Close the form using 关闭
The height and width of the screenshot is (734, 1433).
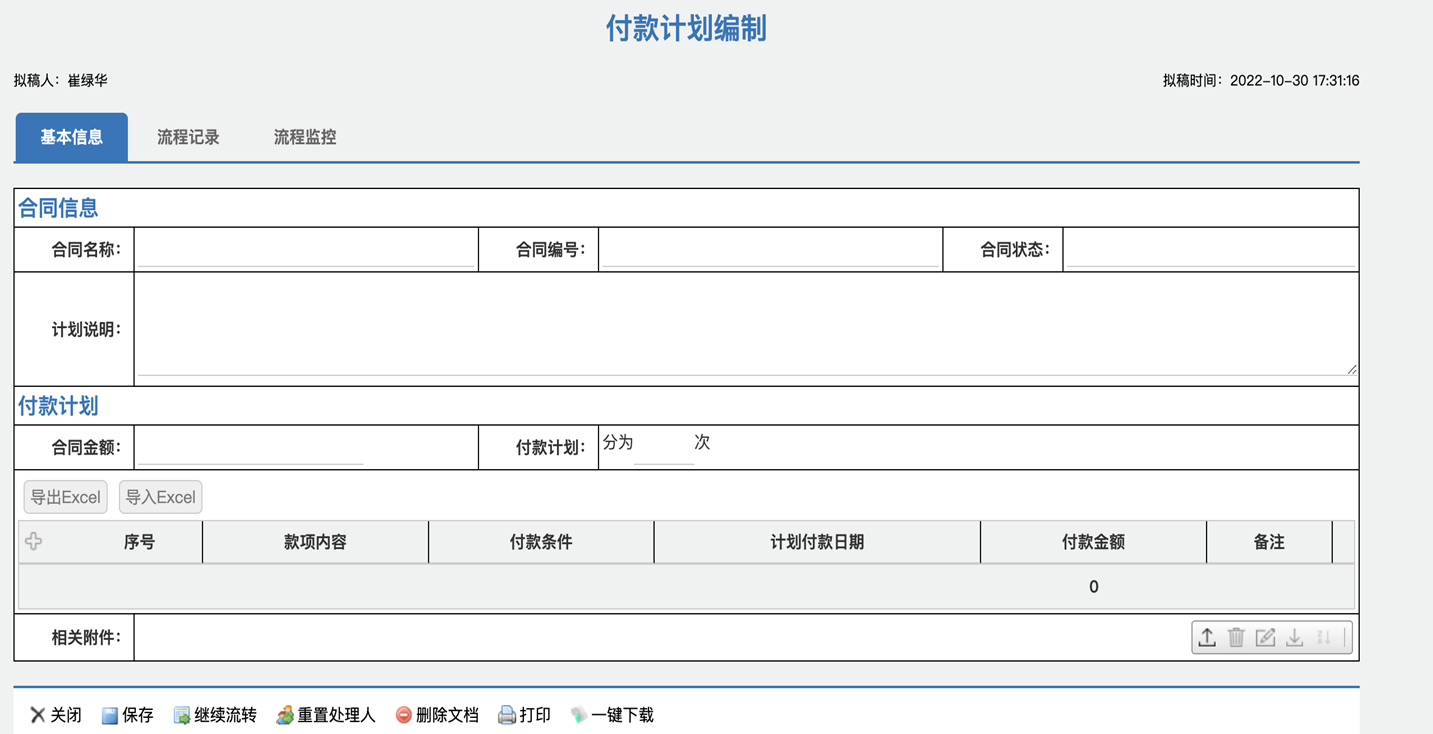56,715
